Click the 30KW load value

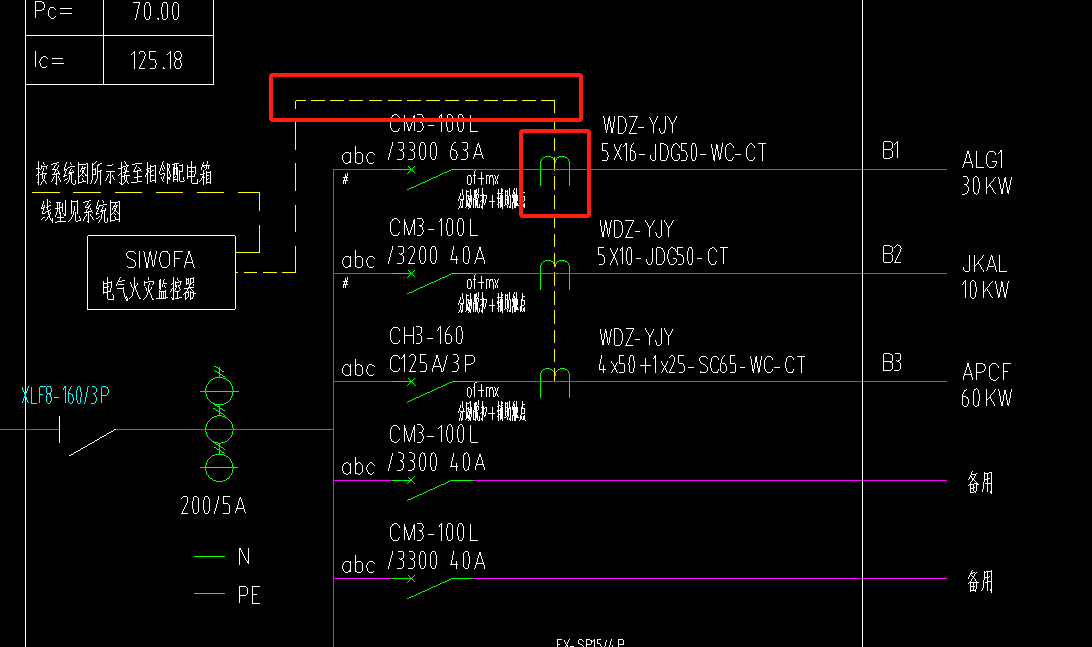coord(987,186)
